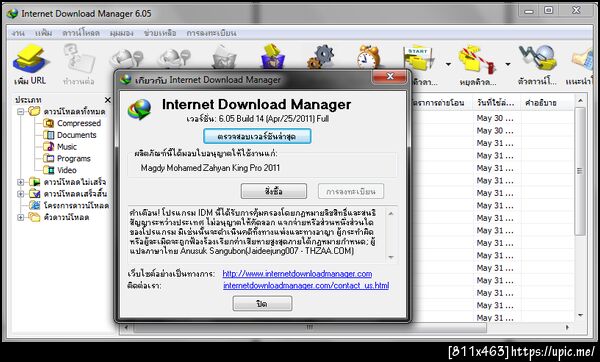The width and height of the screenshot is (600, 362).
Task: Select the Video category label
Action: (67, 170)
